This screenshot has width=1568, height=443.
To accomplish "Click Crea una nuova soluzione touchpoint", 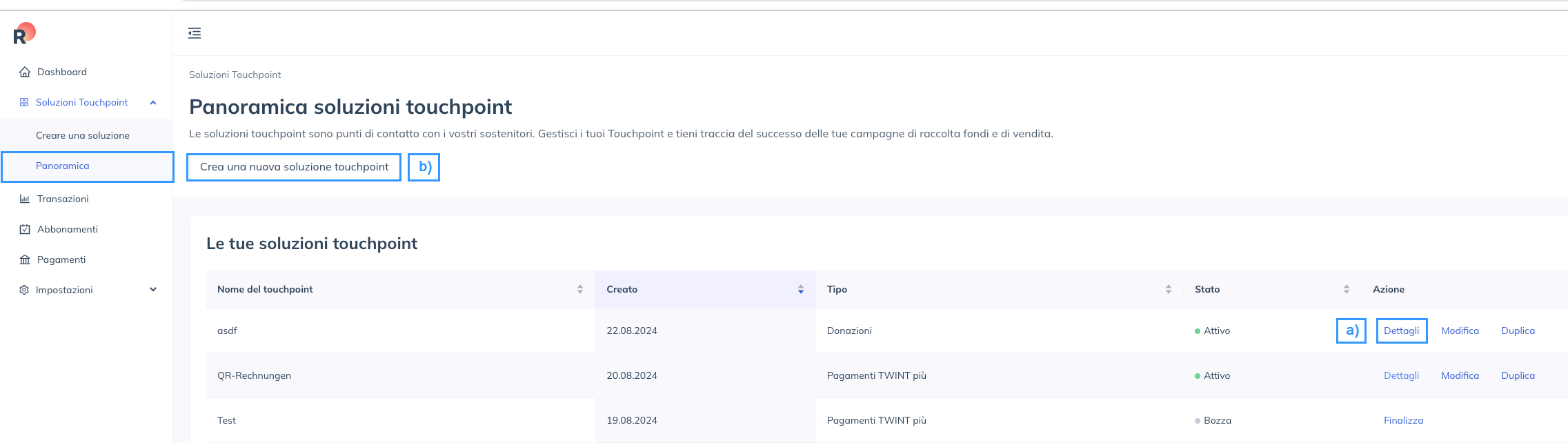I will pyautogui.click(x=294, y=167).
